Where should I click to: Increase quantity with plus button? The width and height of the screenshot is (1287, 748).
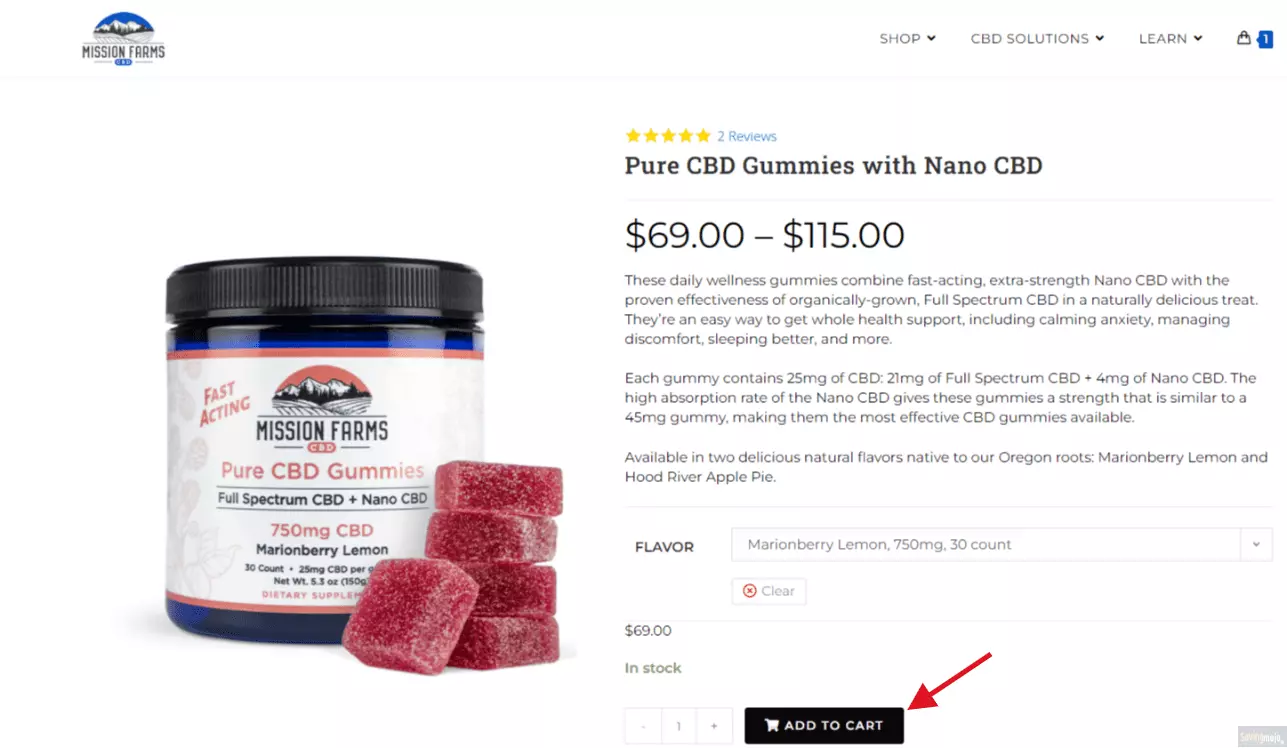tap(714, 726)
